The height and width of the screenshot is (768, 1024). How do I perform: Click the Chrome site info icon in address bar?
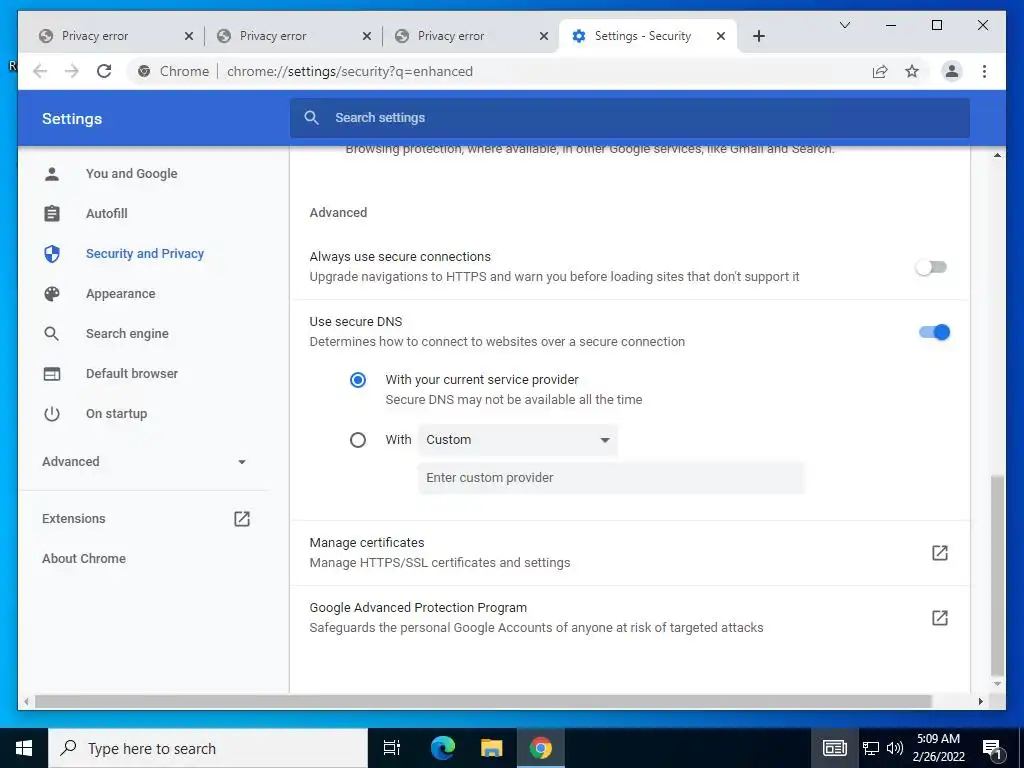pos(144,71)
